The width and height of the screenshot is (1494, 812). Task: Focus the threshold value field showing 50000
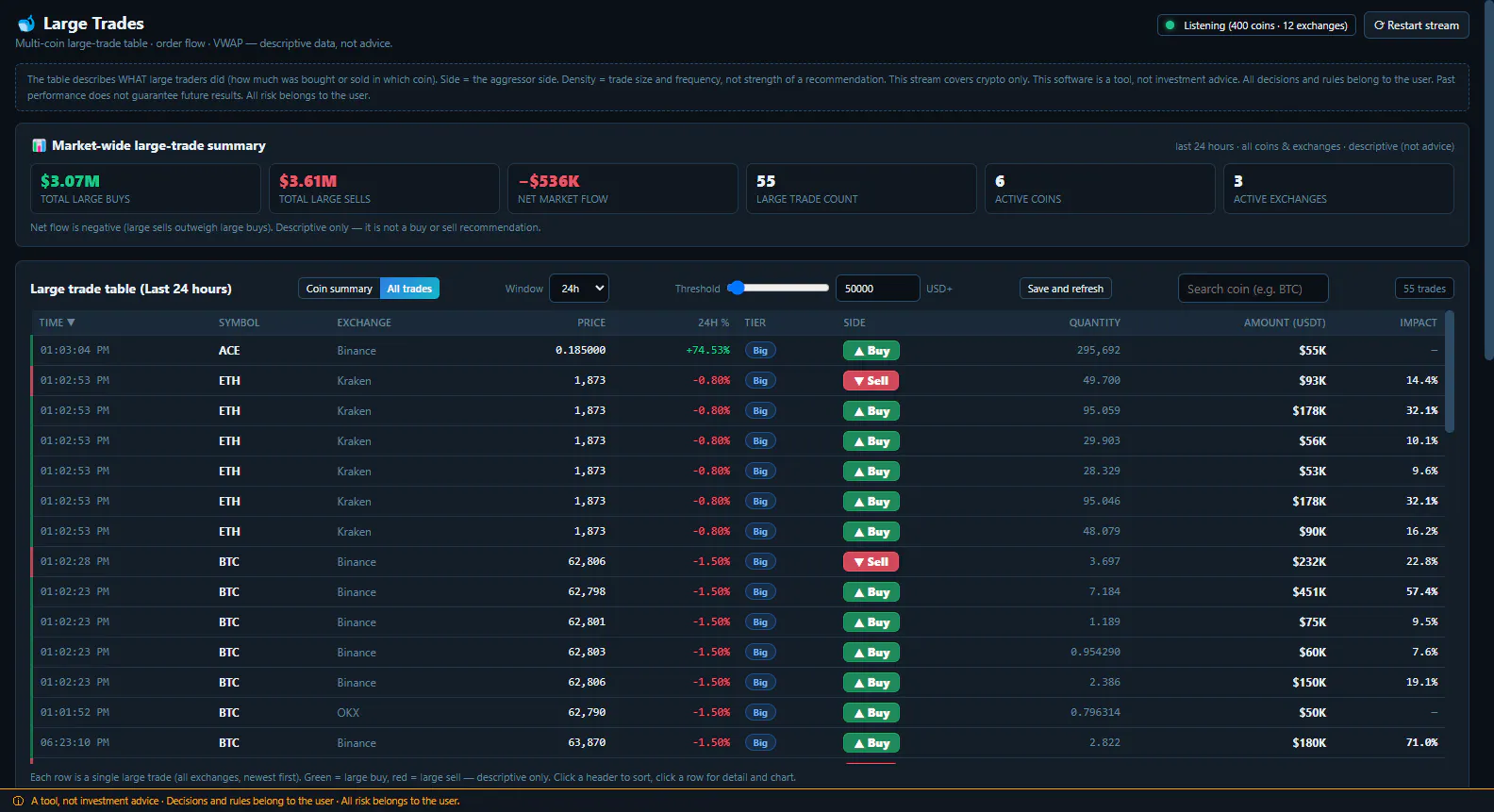[877, 289]
